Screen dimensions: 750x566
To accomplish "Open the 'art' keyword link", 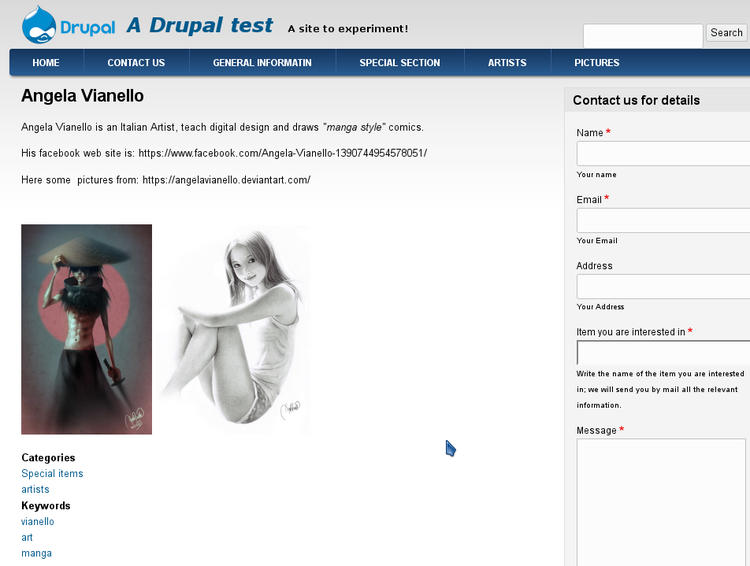I will tap(27, 537).
